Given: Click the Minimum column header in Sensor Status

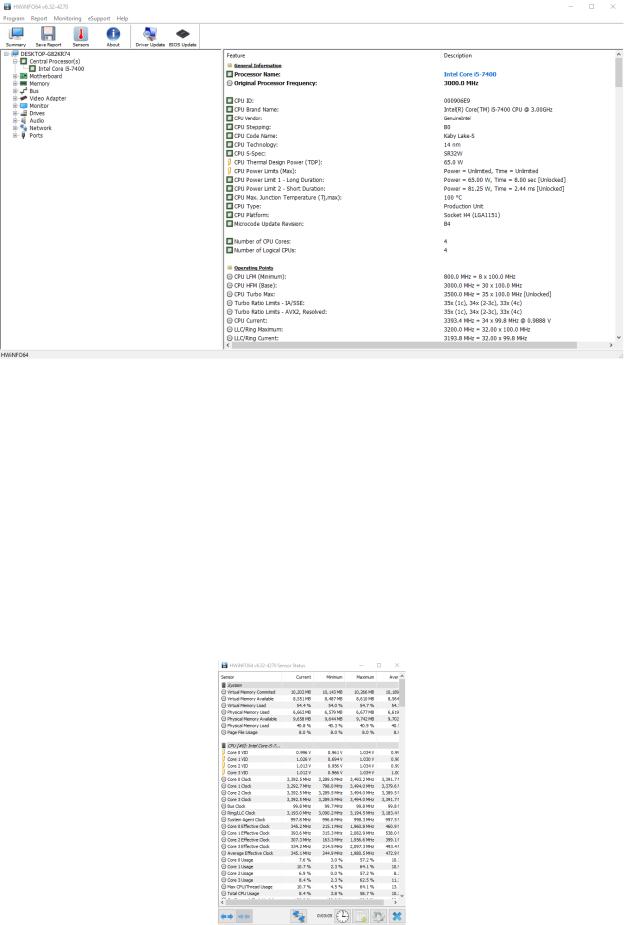Looking at the screenshot, I should tap(334, 677).
